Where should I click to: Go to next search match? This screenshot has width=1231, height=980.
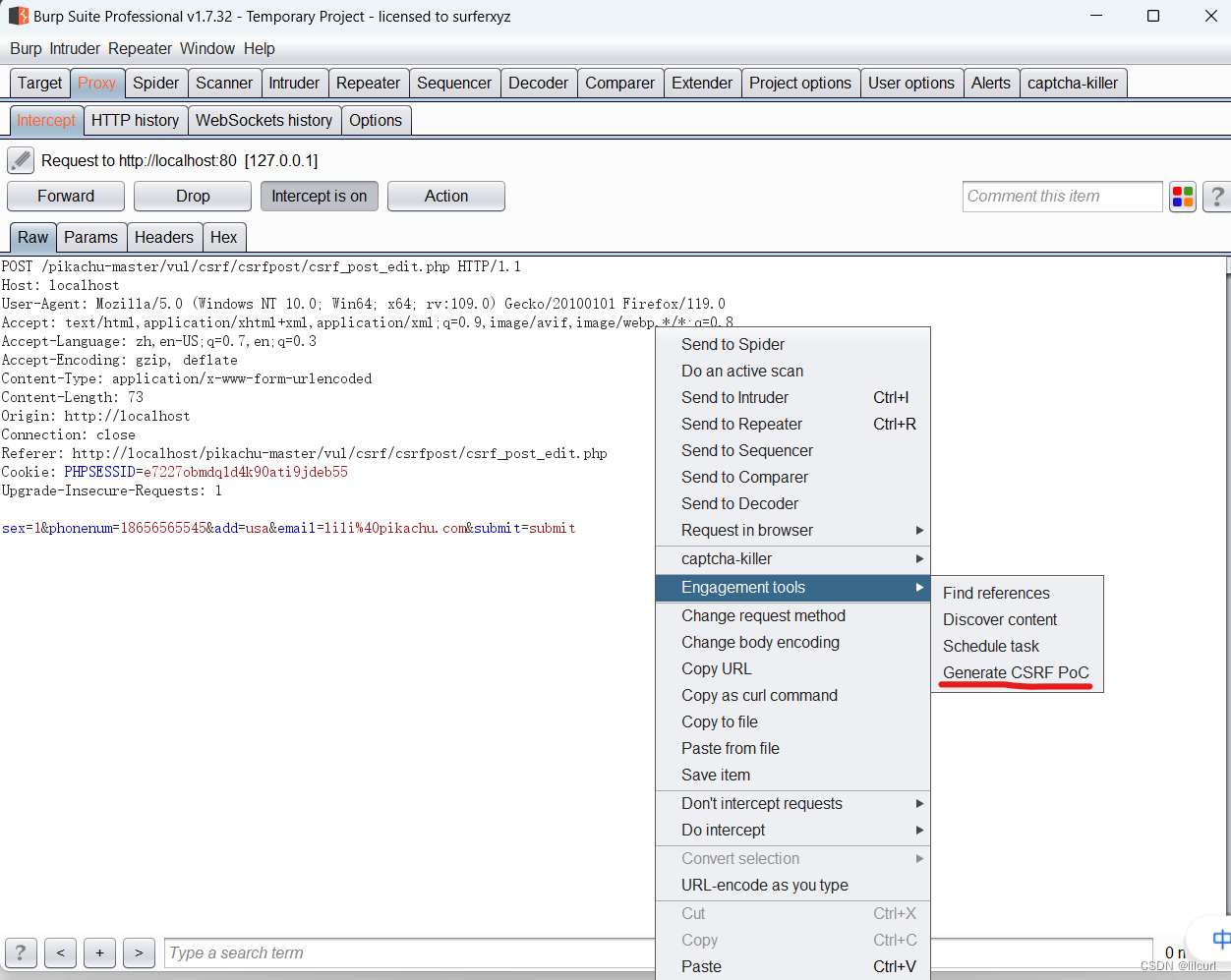coord(139,952)
